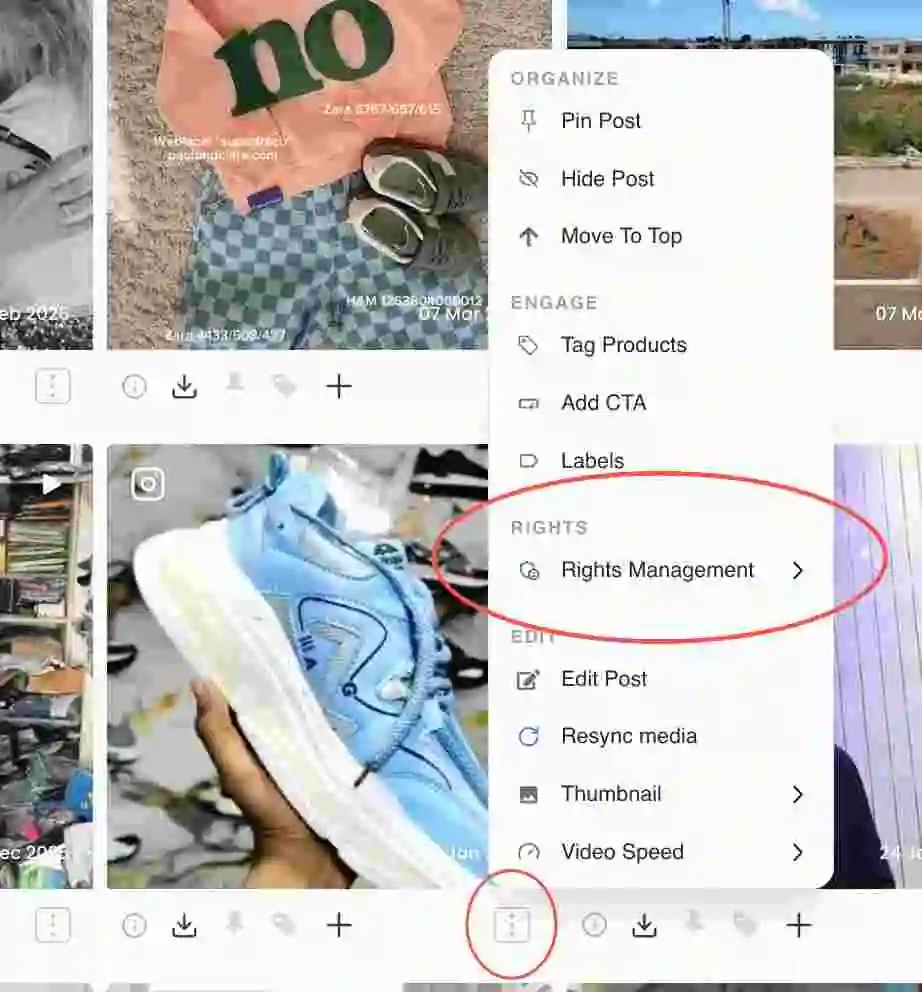The image size is (922, 992).
Task: Click the tag icon under the purple post
Action: pos(745,925)
